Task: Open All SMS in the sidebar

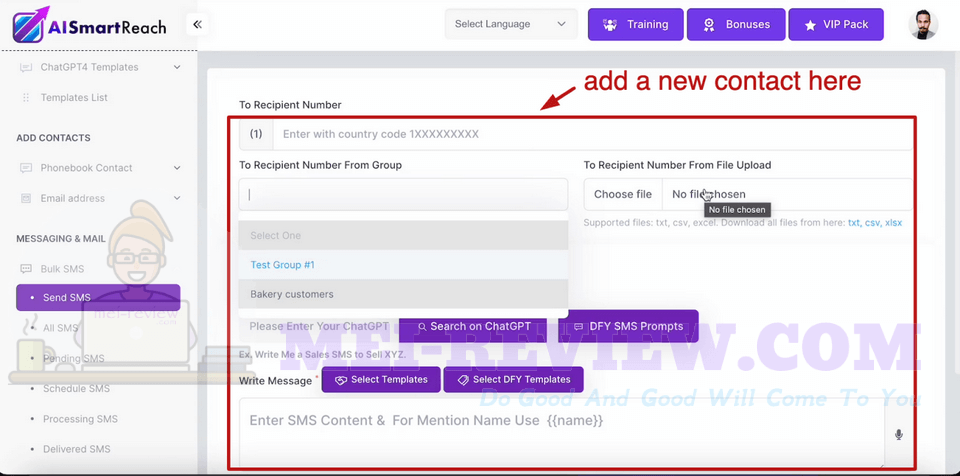Action: pyautogui.click(x=61, y=328)
